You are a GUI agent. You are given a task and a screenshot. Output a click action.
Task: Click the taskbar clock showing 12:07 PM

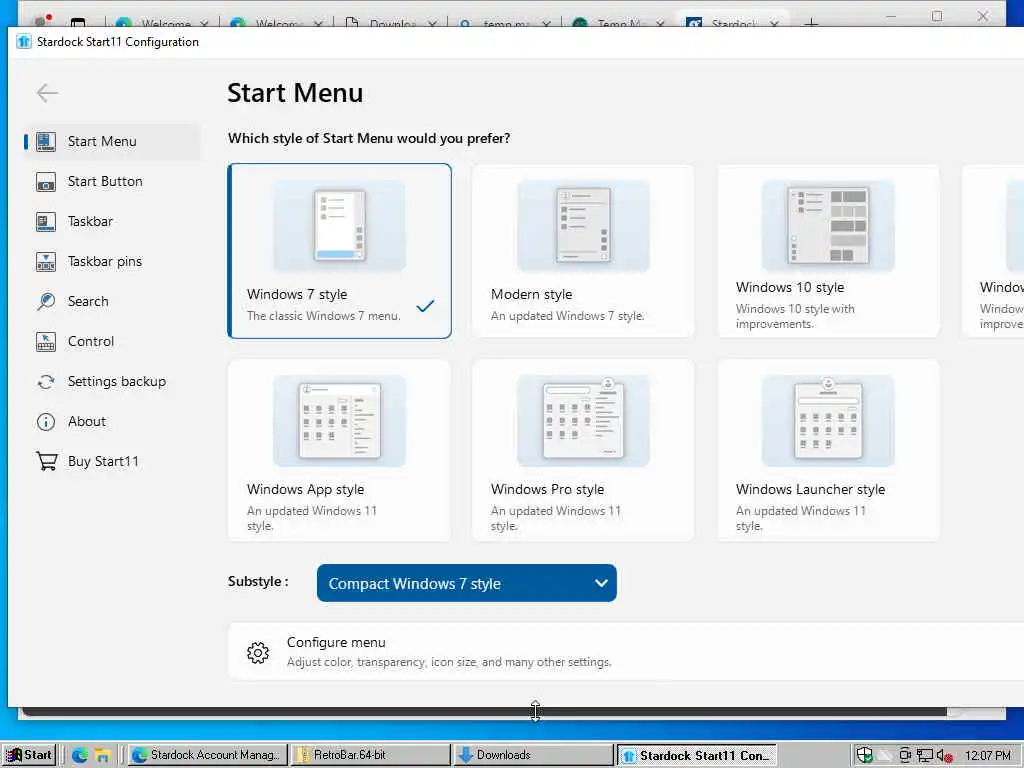(987, 755)
